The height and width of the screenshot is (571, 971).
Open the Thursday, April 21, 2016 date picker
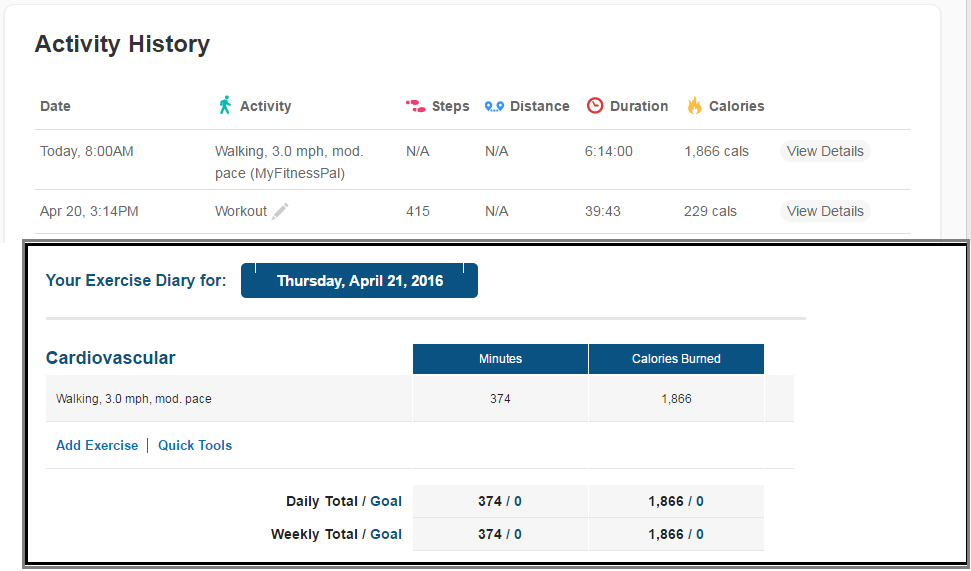[x=360, y=281]
